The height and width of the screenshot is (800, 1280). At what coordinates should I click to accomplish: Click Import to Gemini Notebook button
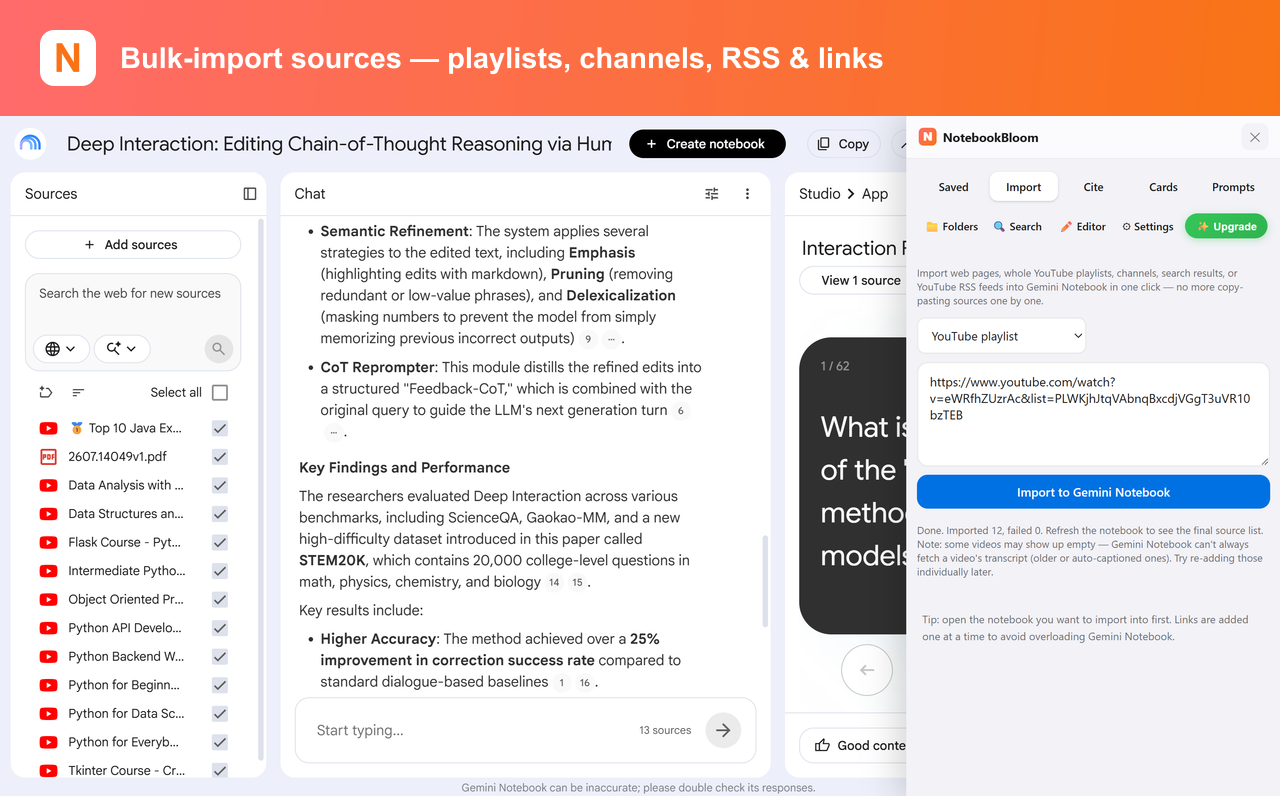point(1093,492)
